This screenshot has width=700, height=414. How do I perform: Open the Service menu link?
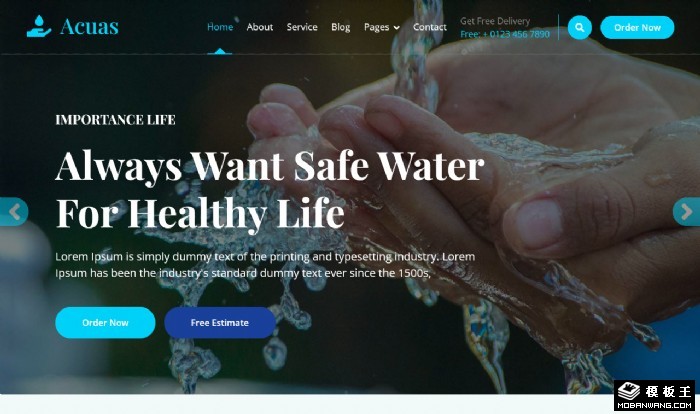(x=302, y=27)
